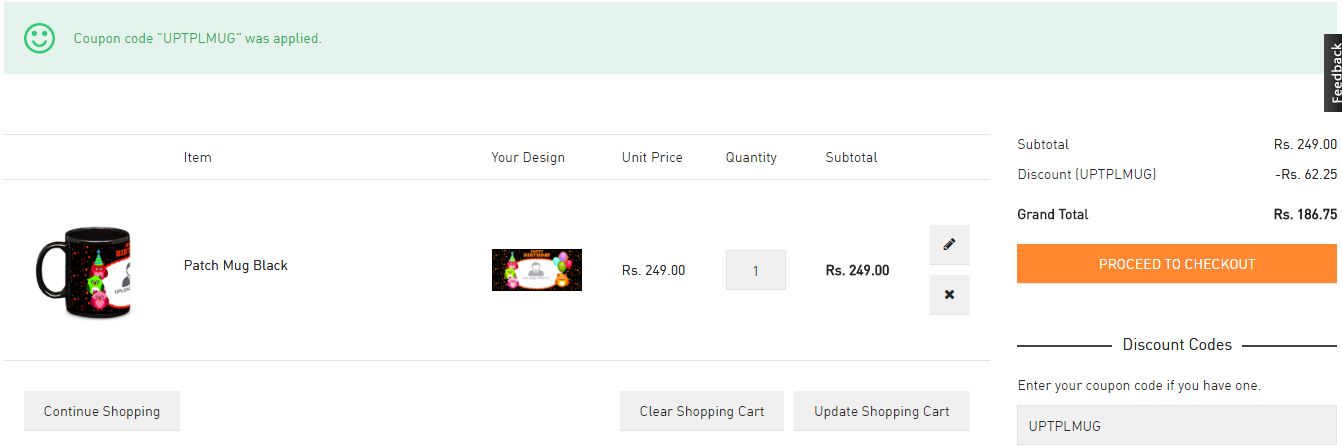
Task: Click the Patch Mug Black product image
Action: point(85,270)
